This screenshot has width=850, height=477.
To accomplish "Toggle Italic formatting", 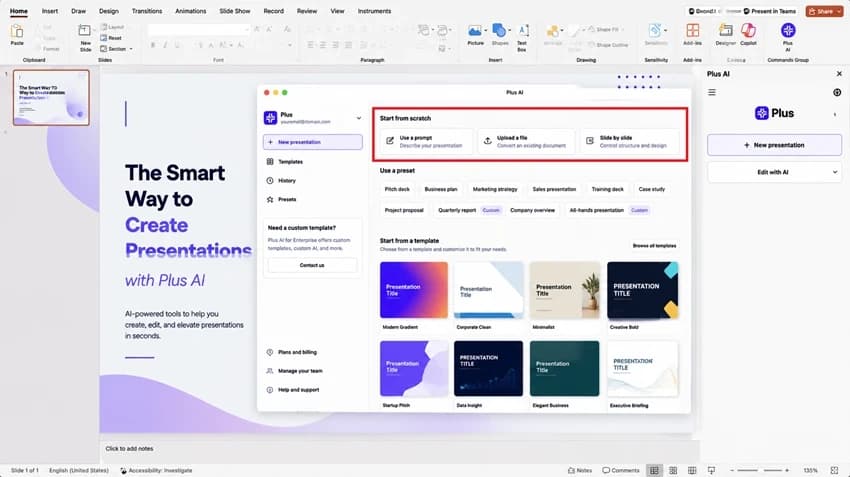I will coord(165,45).
